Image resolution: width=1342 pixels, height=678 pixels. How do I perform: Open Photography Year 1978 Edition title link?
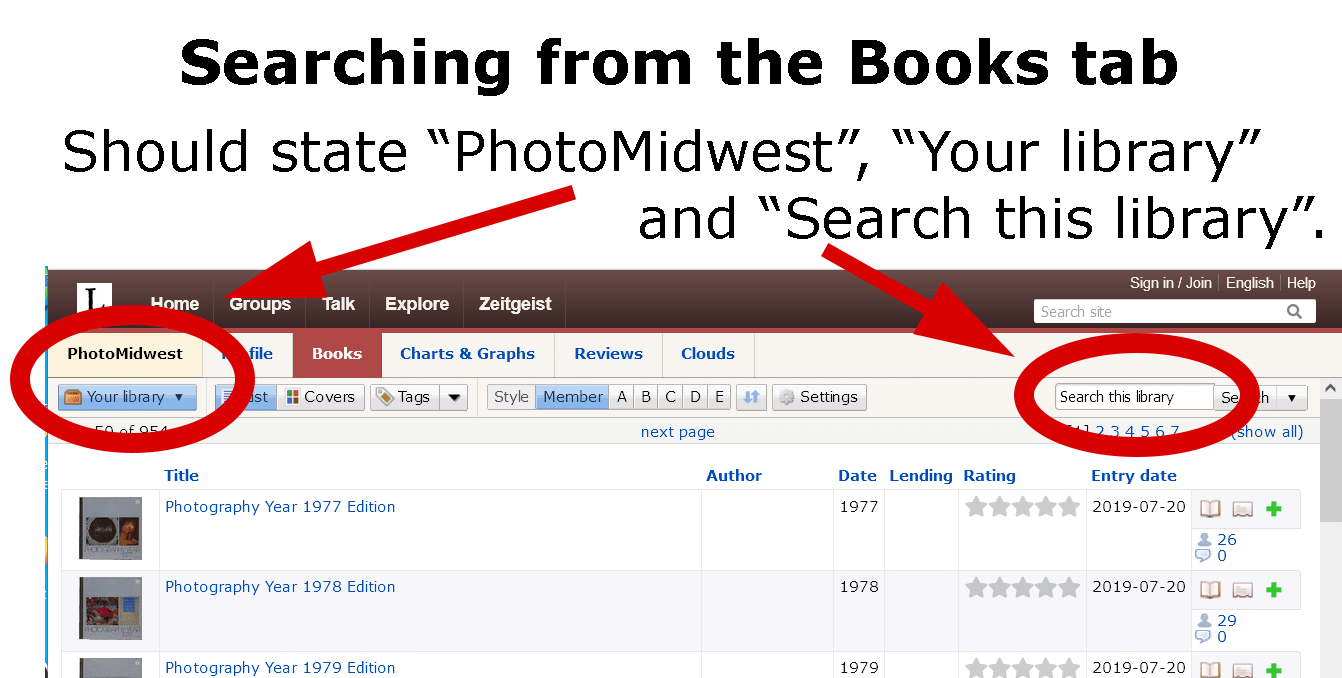(x=280, y=587)
